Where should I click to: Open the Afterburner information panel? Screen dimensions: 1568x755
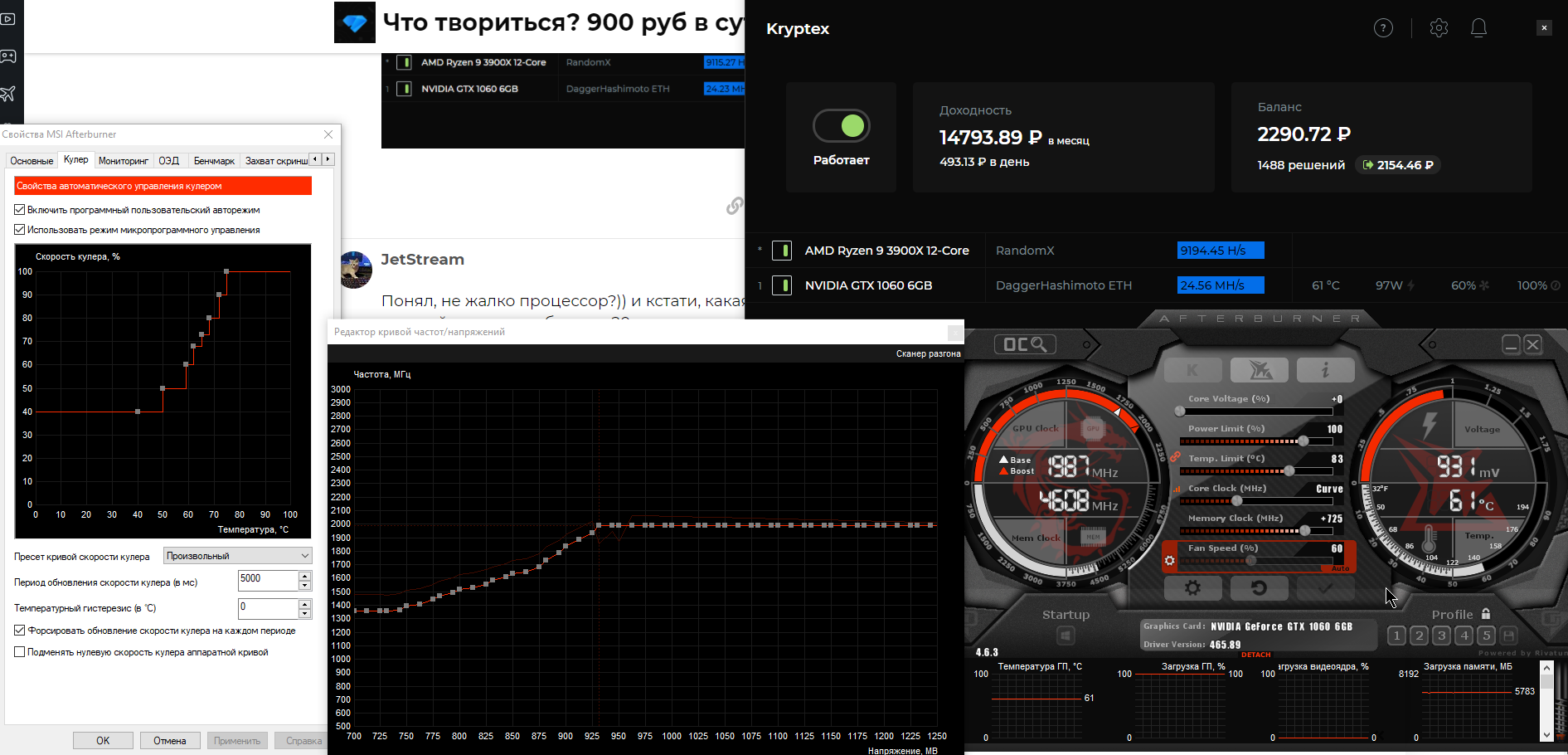tap(1325, 370)
